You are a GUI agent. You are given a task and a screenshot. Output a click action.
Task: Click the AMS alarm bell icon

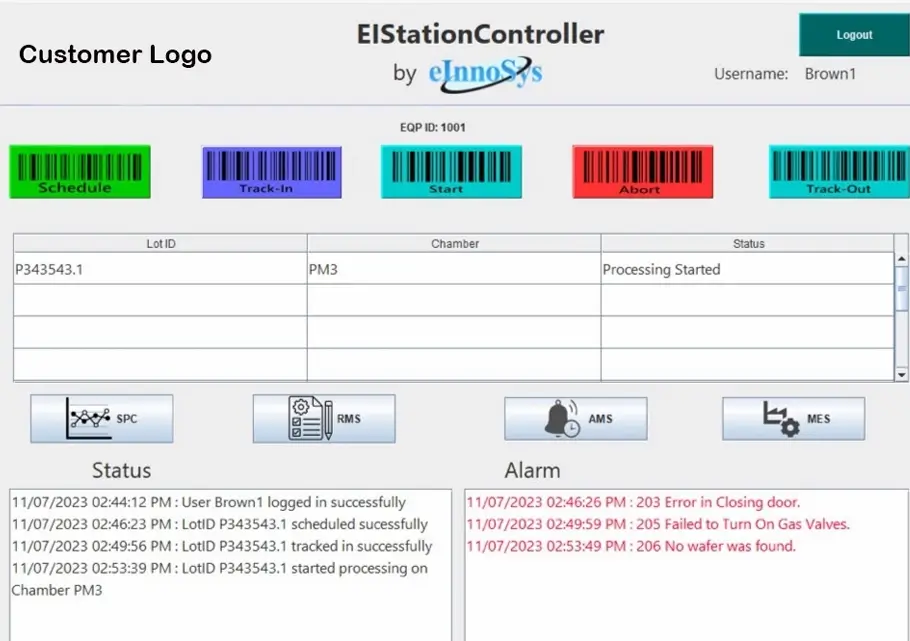(x=576, y=418)
